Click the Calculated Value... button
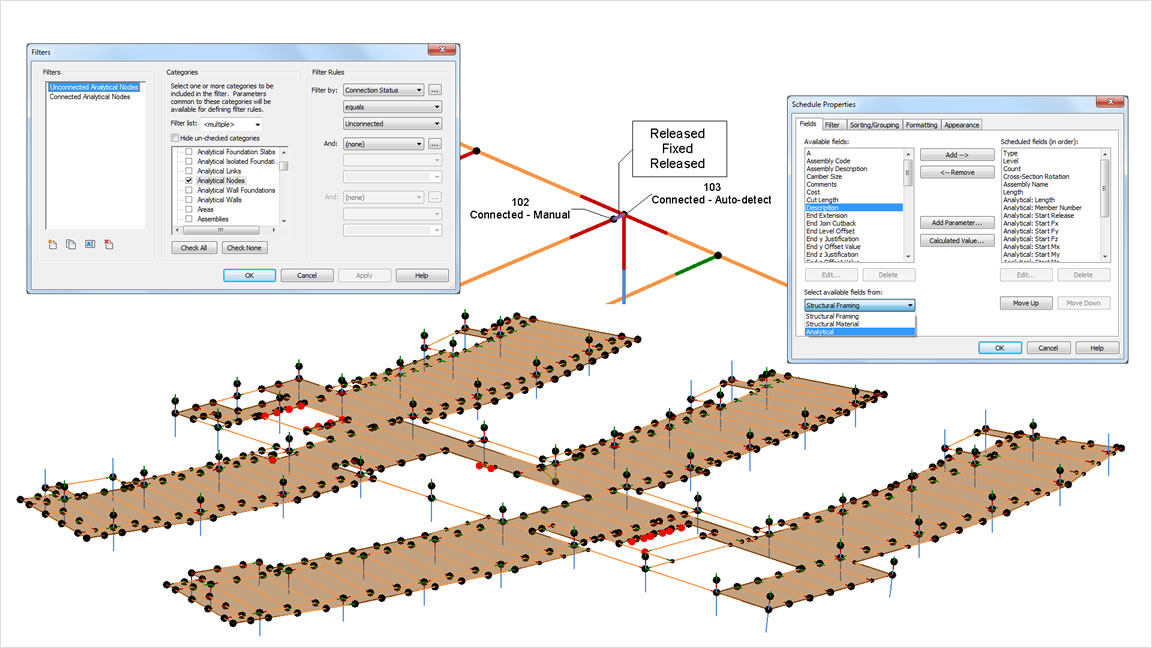1152x648 pixels. point(957,241)
